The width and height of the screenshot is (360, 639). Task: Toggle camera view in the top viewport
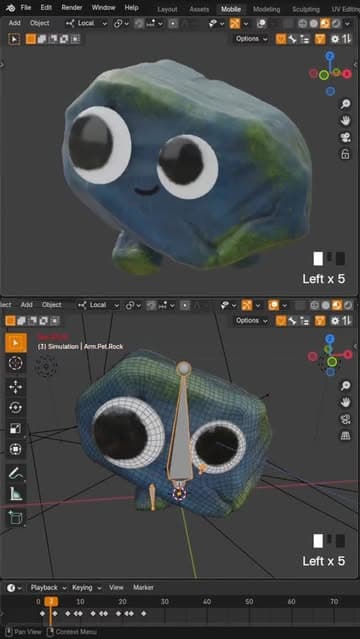pyautogui.click(x=345, y=137)
